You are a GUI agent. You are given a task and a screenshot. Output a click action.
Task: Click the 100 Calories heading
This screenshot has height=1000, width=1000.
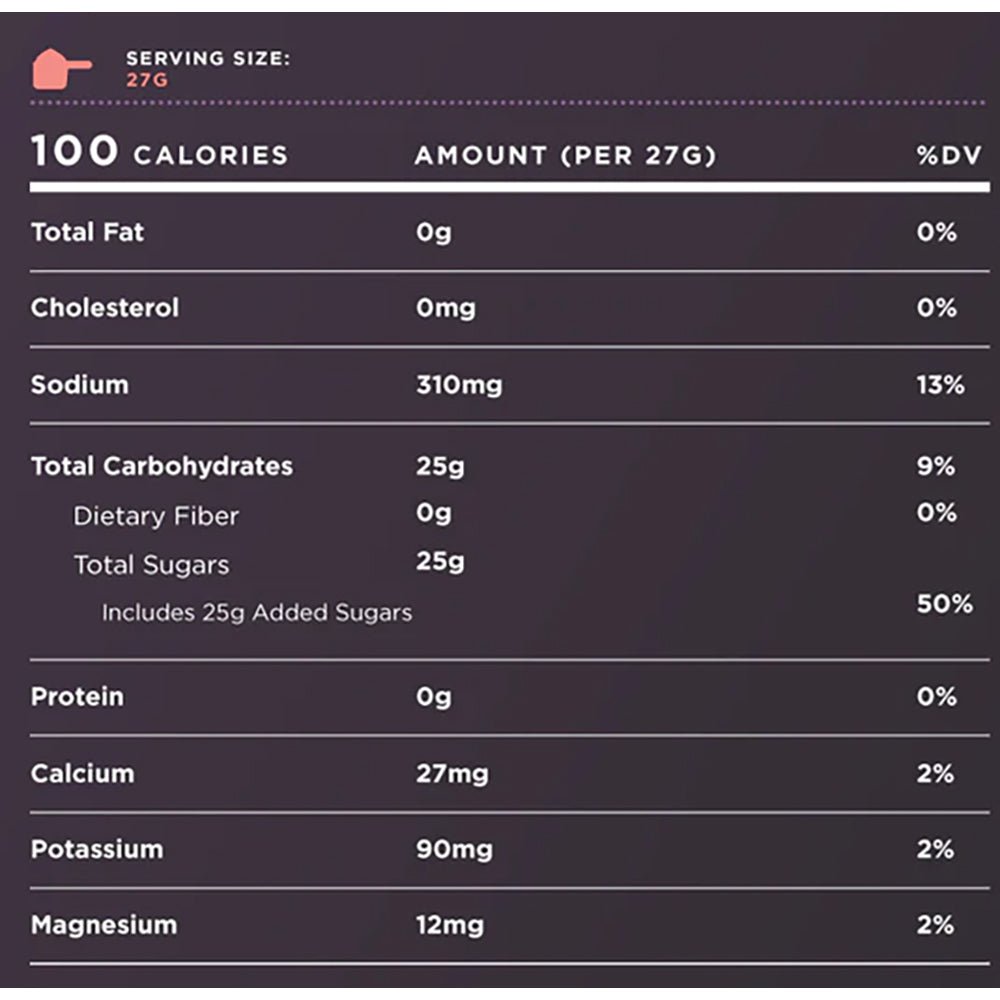point(159,153)
